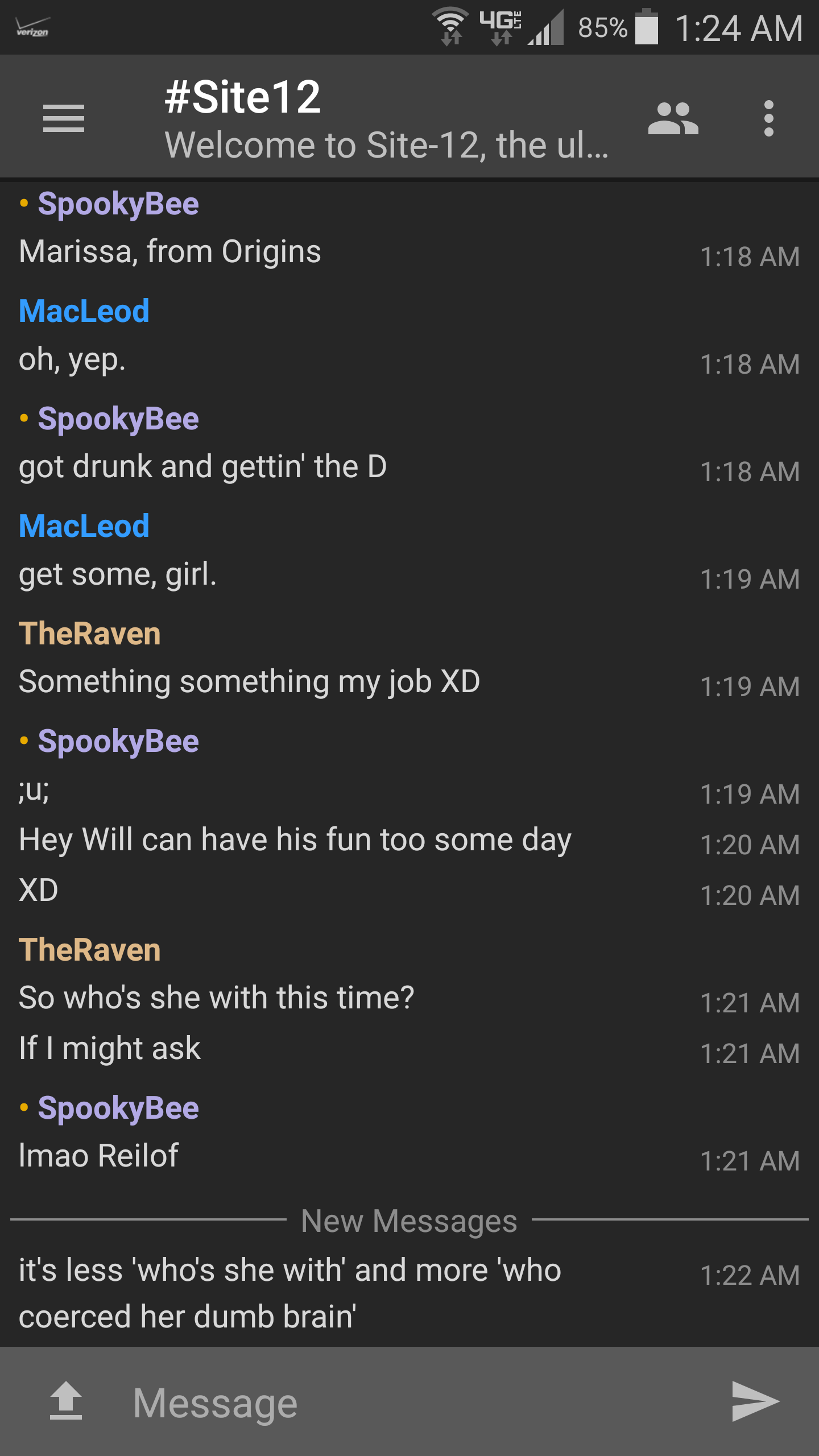Tap the upload file arrow icon
Viewport: 819px width, 1456px height.
point(66,1400)
